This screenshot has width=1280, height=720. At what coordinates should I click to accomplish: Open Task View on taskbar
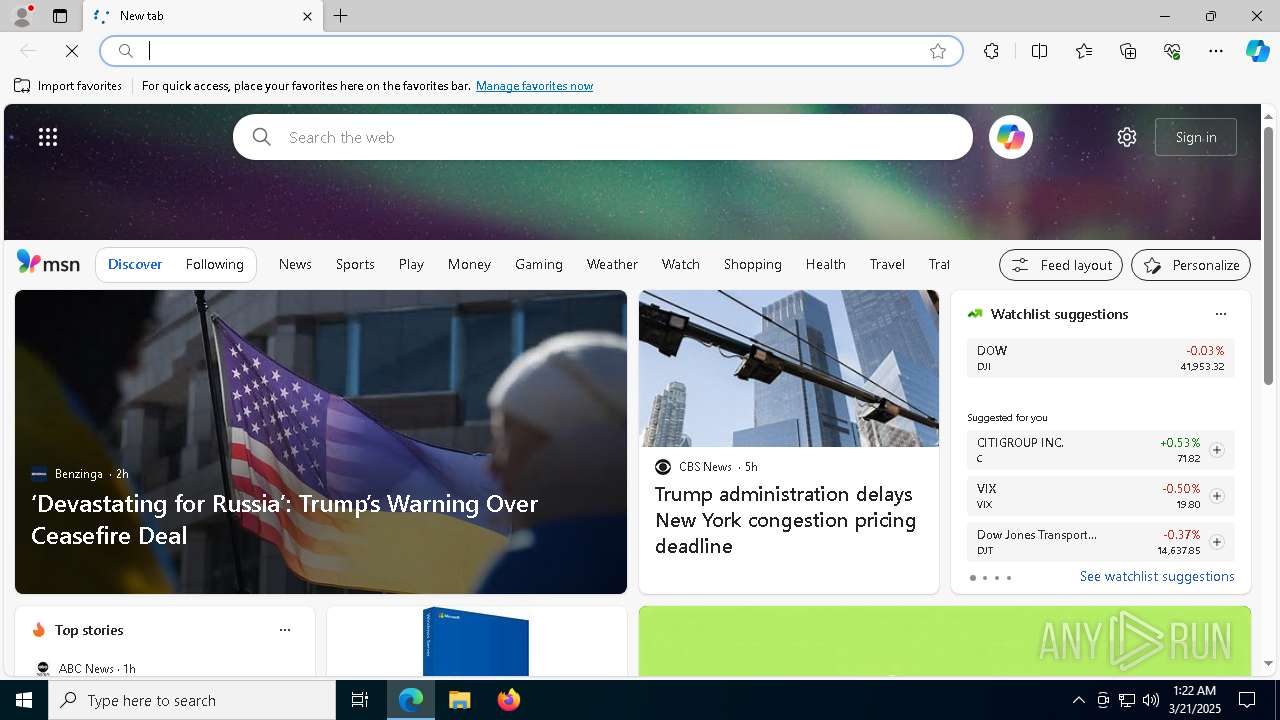[360, 700]
